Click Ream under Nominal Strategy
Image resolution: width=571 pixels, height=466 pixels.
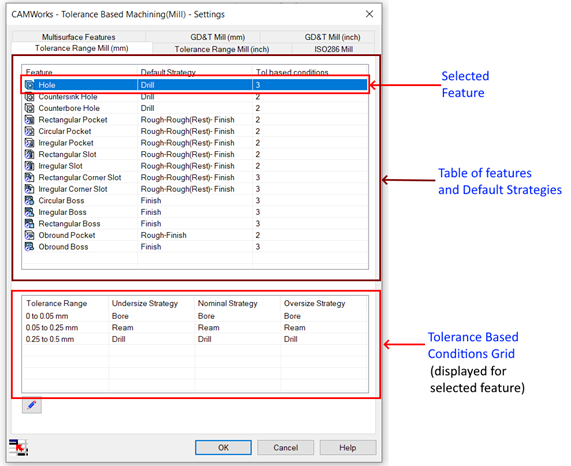pos(209,328)
